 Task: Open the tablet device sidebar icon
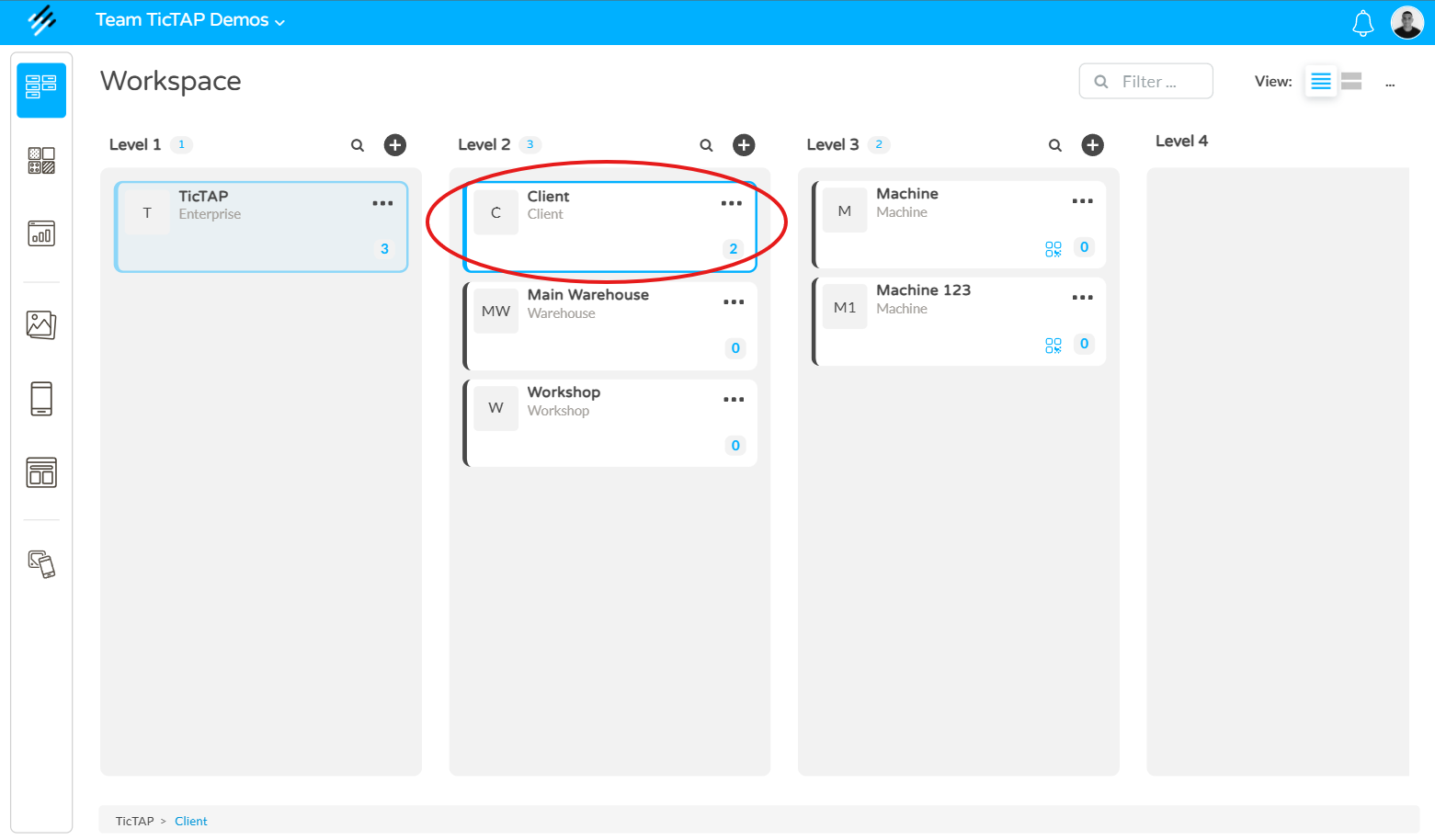[x=41, y=399]
